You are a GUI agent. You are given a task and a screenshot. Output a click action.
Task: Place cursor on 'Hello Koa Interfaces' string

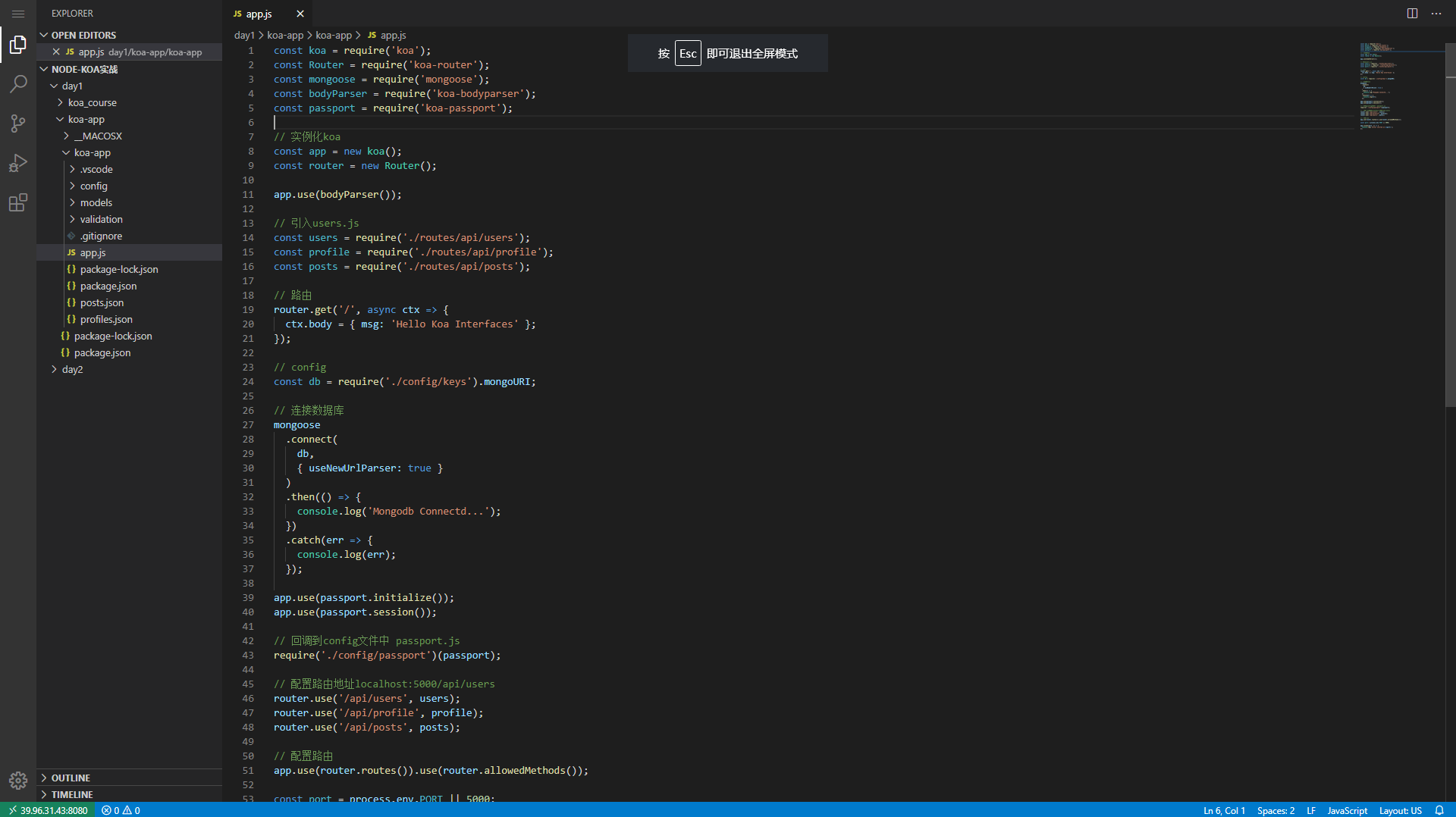click(455, 324)
